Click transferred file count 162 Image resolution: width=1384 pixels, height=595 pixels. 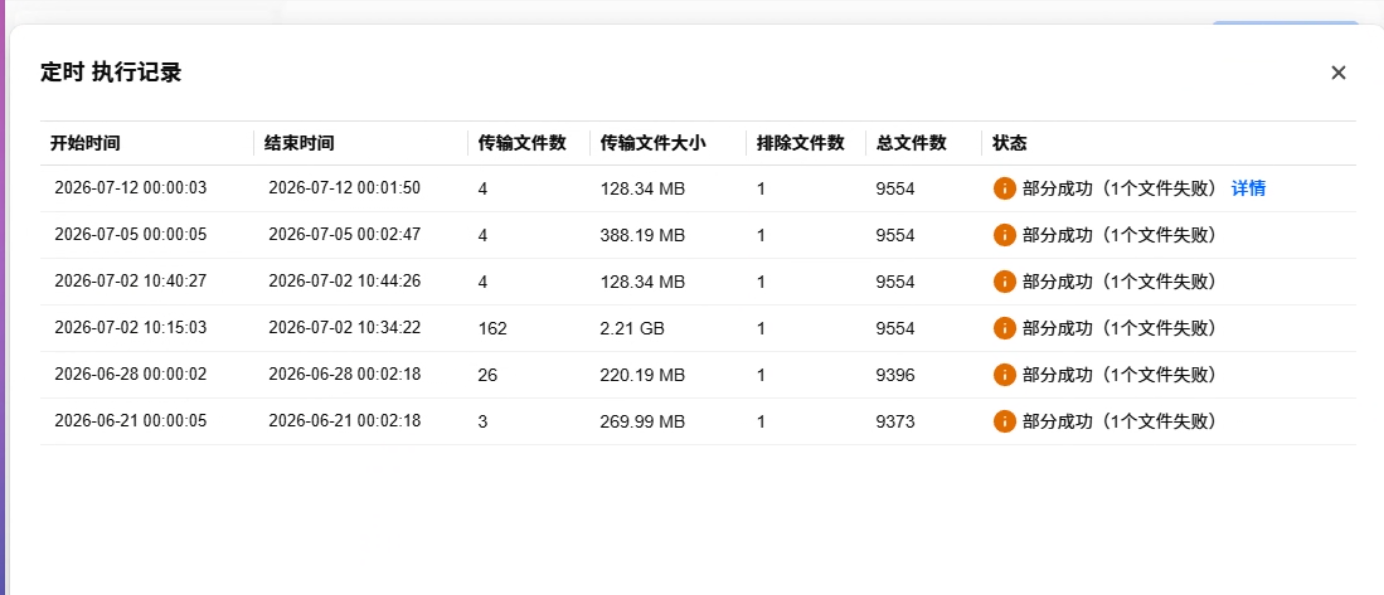point(492,328)
